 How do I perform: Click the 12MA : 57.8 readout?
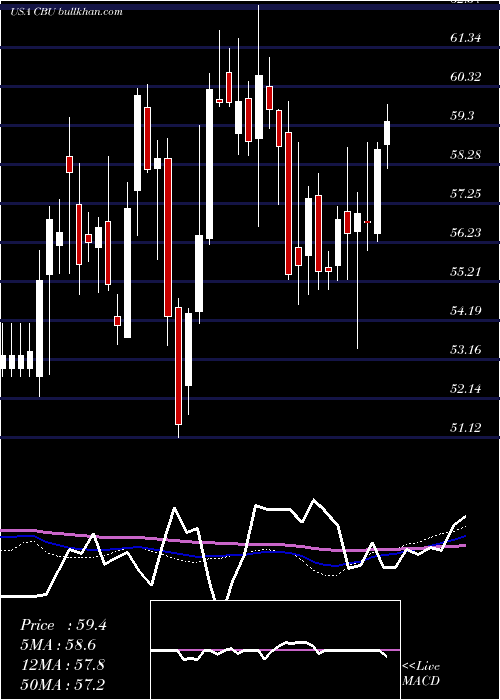pyautogui.click(x=63, y=664)
